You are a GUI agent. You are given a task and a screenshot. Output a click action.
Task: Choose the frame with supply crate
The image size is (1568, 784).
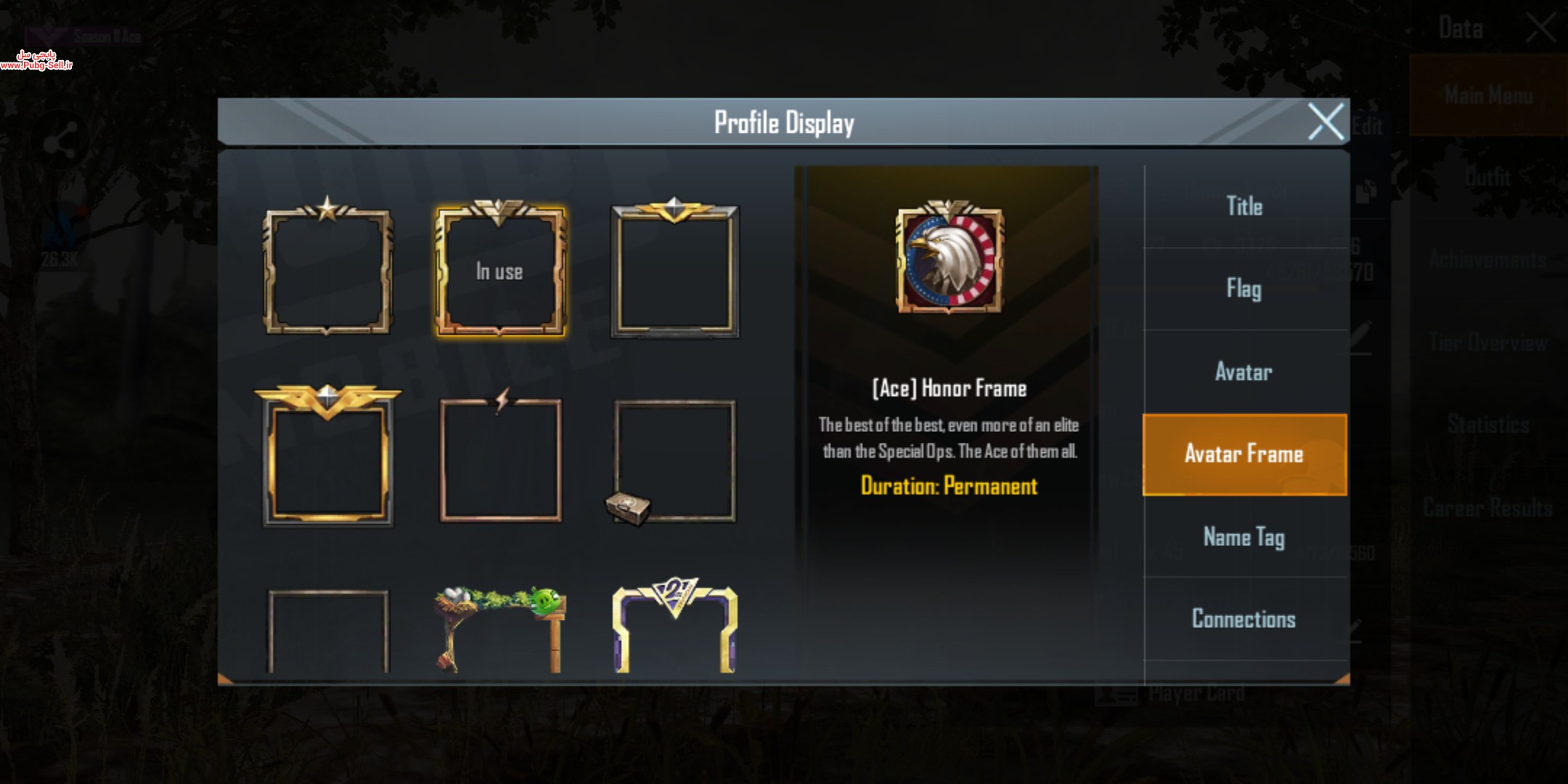[x=672, y=462]
